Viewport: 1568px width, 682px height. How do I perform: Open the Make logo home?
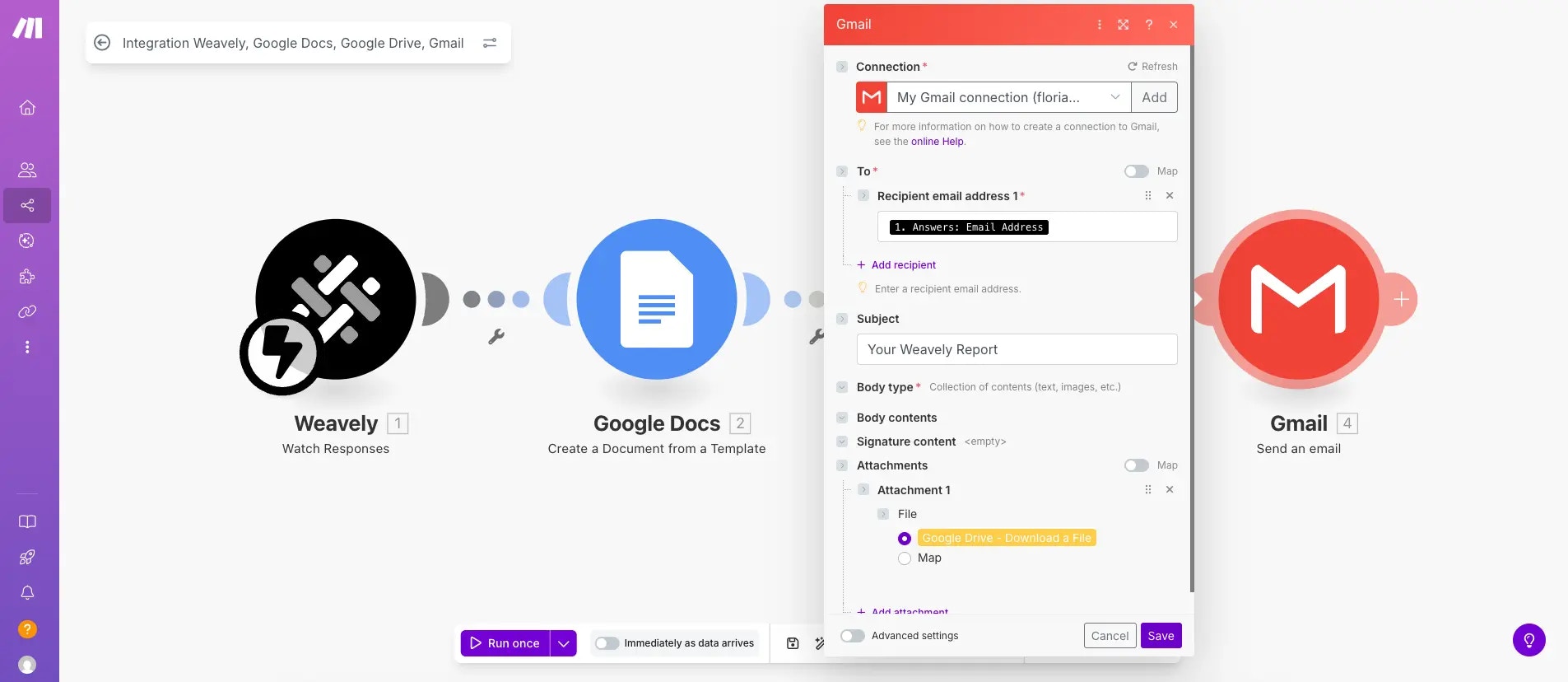pos(27,28)
